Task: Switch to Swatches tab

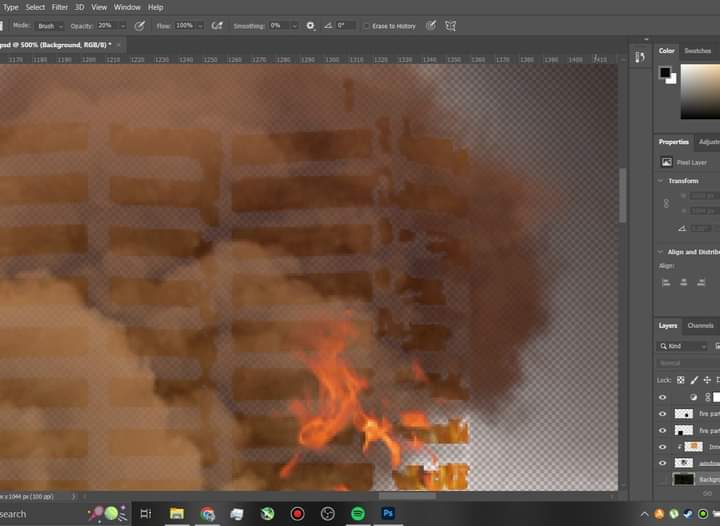Action: 698,51
